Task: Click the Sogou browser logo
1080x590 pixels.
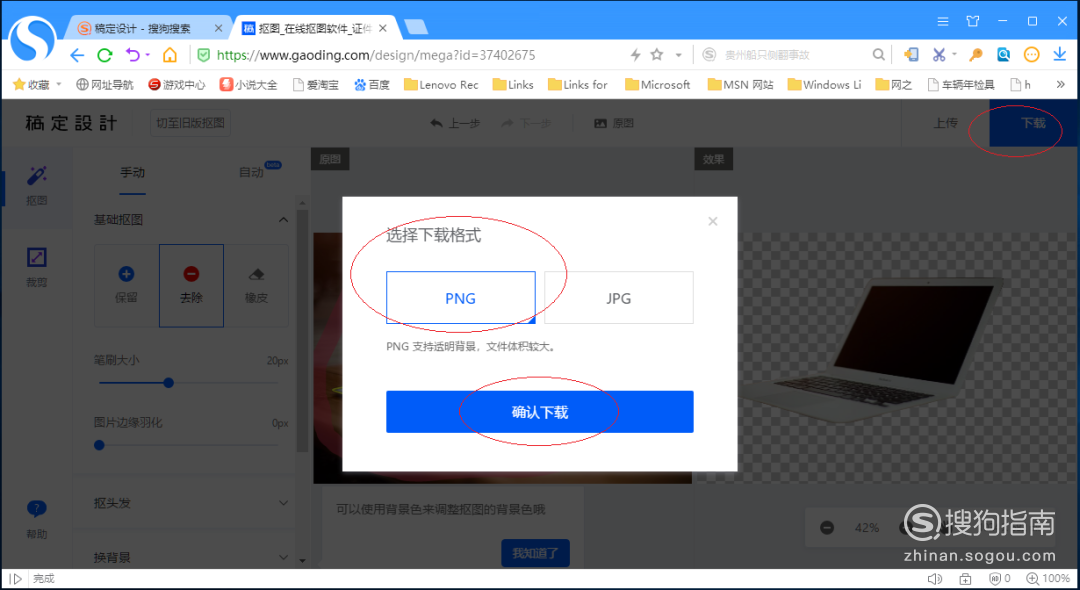Action: pos(32,38)
